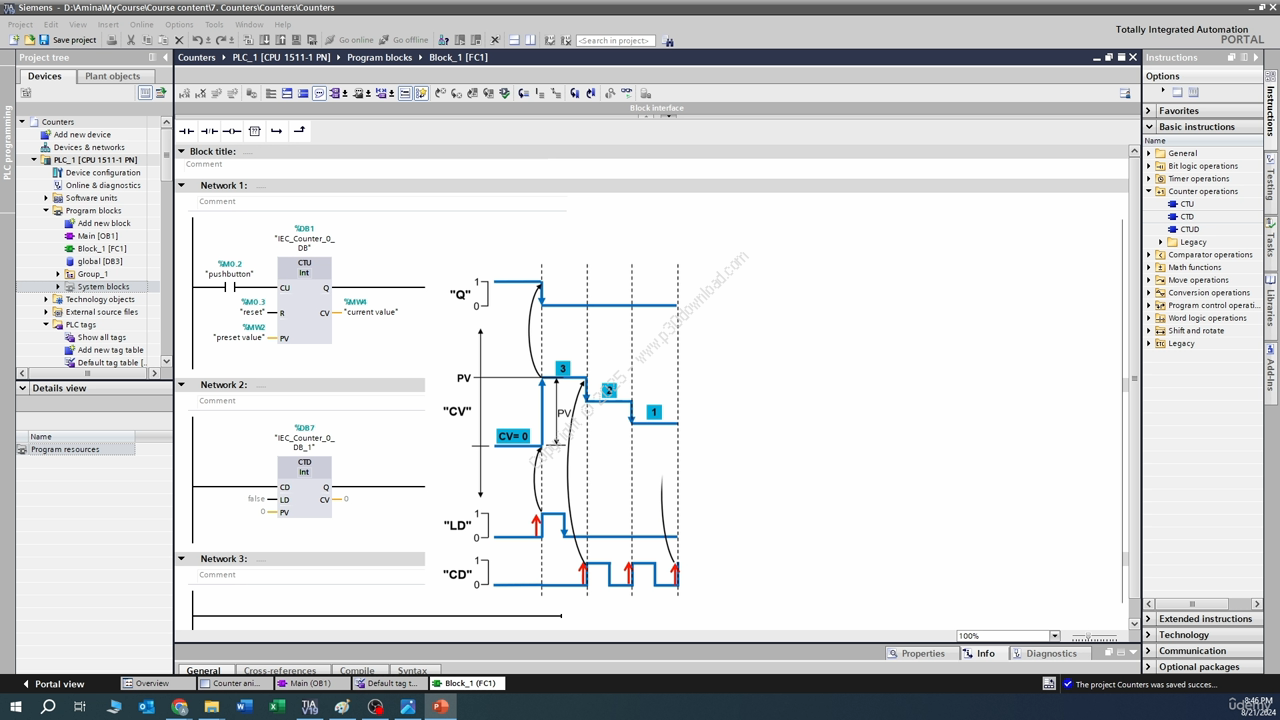Switch to Cross-references tab

280,670
